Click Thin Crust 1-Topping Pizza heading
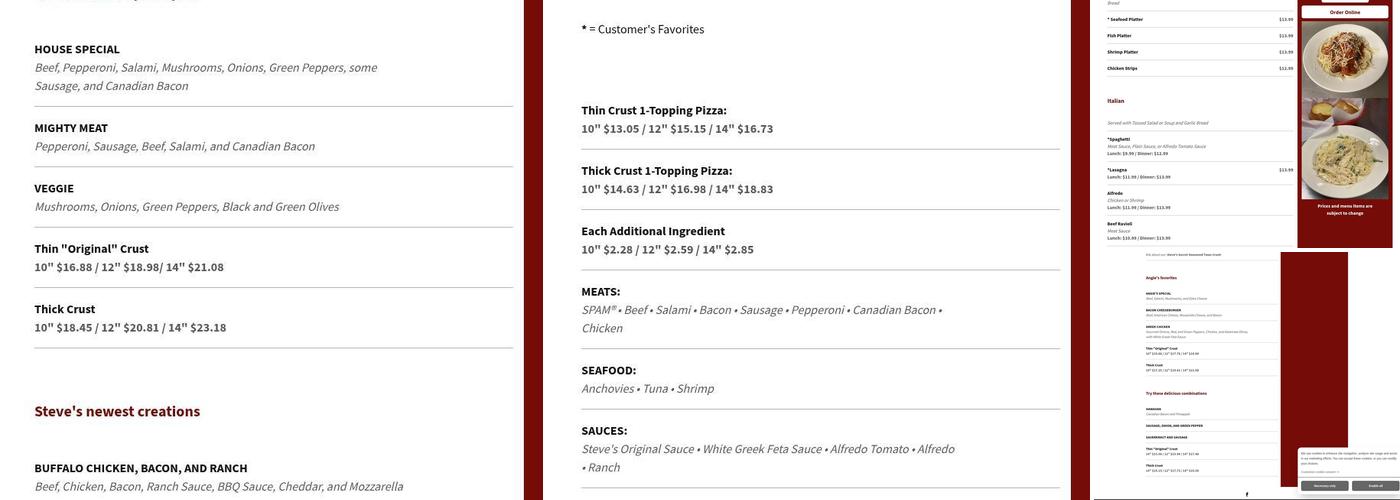Viewport: 1400px width, 500px height. point(654,110)
